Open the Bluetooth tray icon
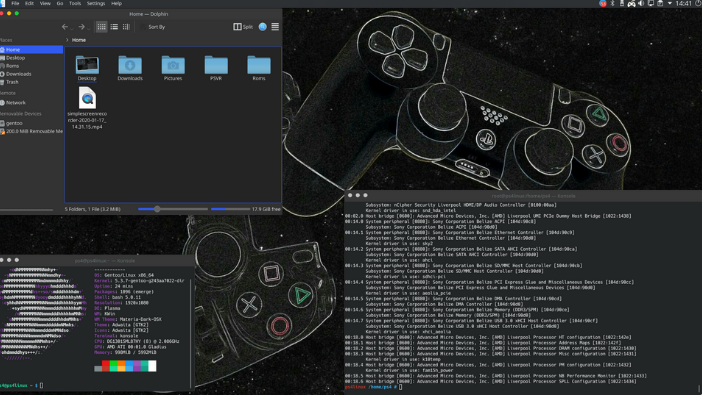 coord(612,4)
